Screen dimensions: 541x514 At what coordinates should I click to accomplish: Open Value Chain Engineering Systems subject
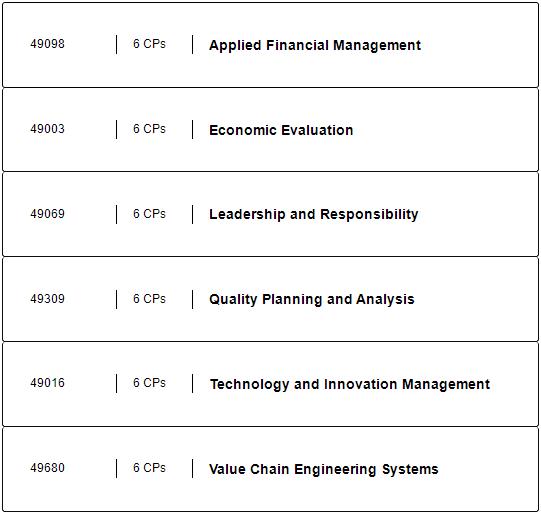(324, 469)
